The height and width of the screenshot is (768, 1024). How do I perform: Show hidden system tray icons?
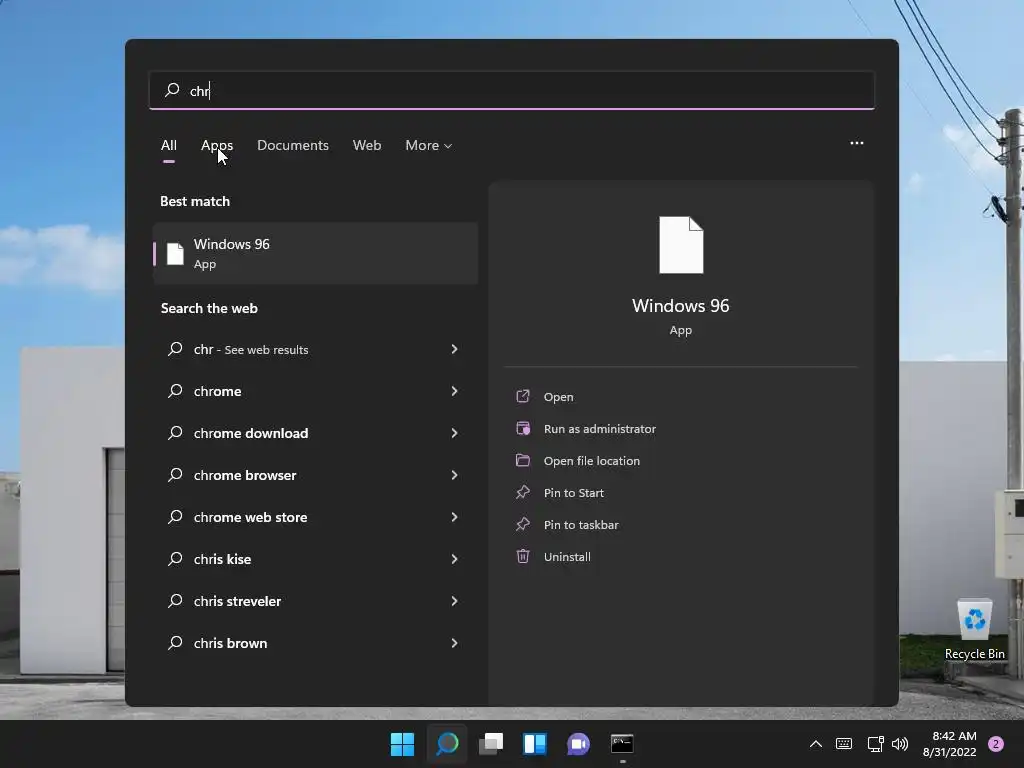(816, 744)
